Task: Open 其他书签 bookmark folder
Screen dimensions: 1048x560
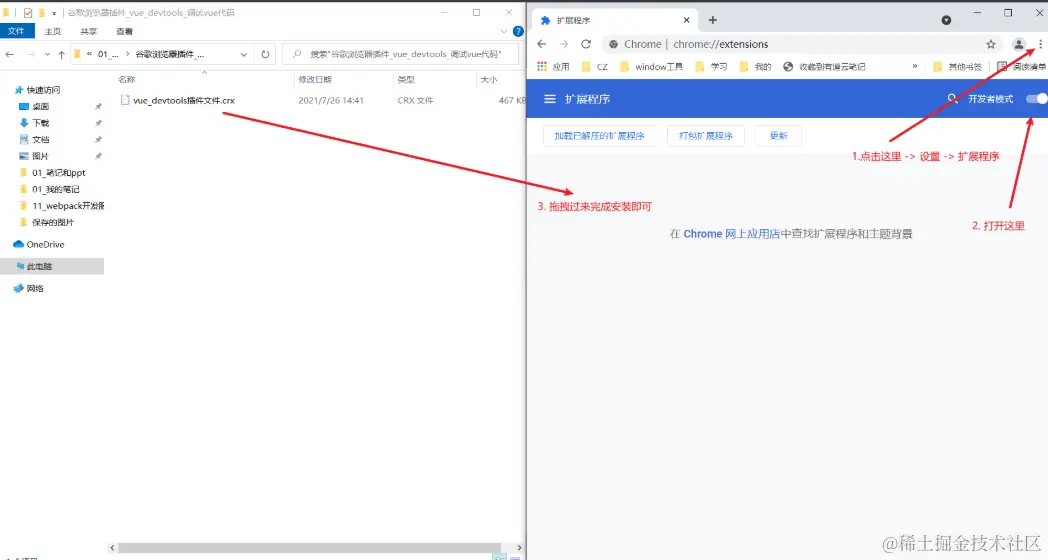Action: pos(958,66)
